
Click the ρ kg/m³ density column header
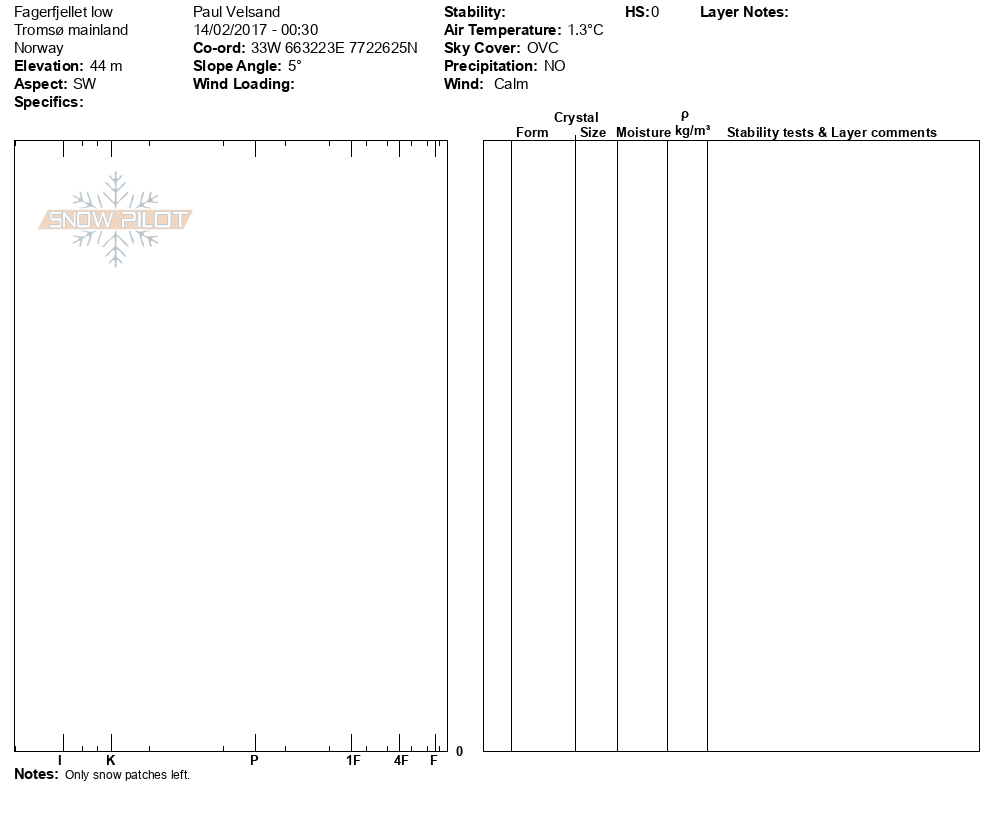[692, 126]
